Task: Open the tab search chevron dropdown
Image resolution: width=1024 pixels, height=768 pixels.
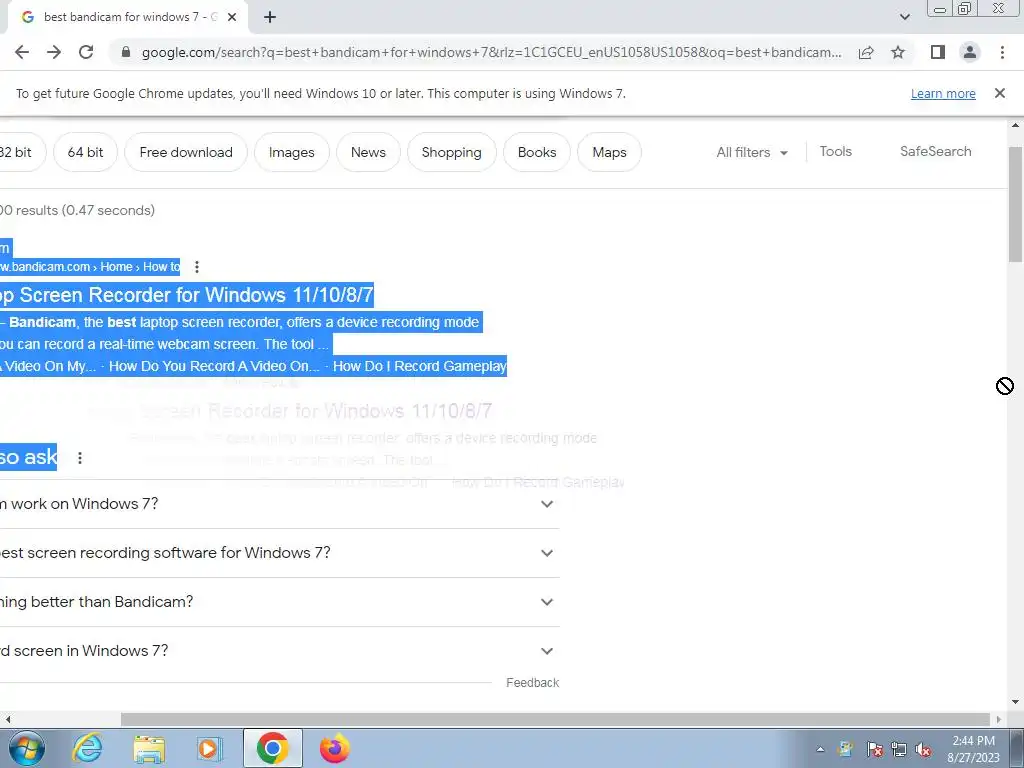Action: pos(904,18)
